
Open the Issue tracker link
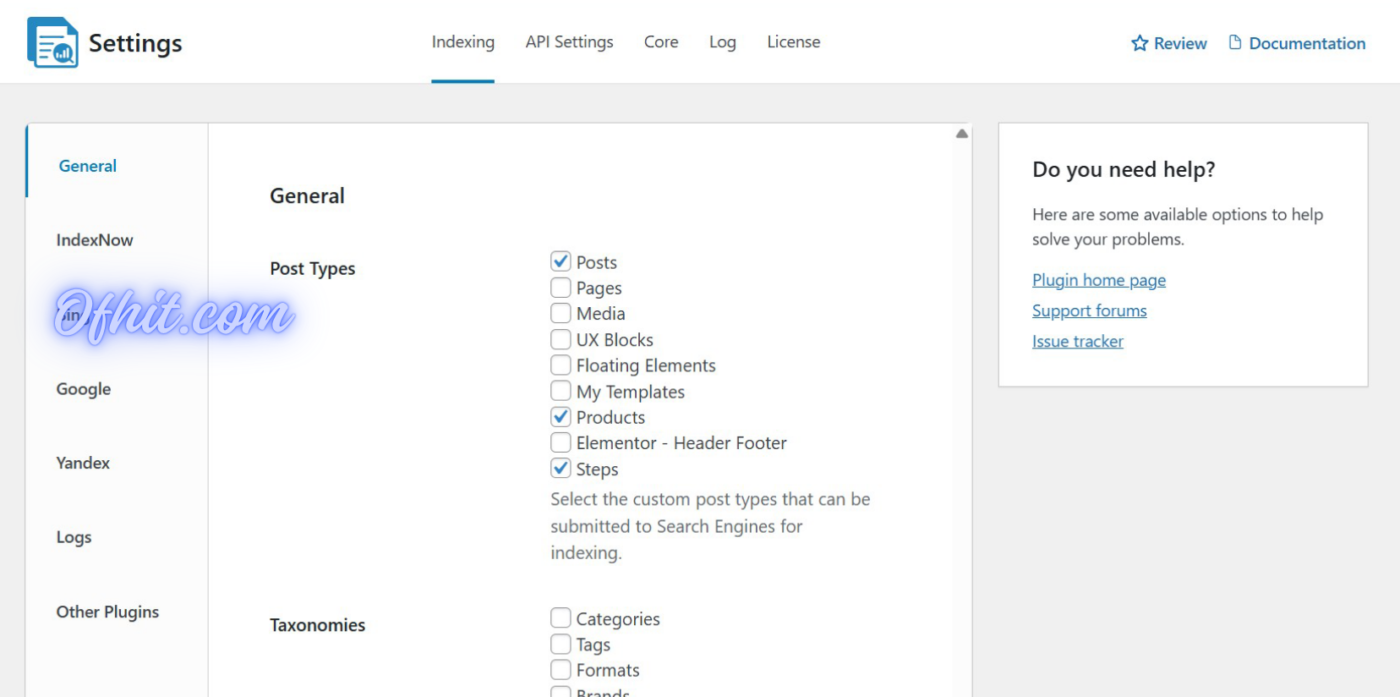pos(1077,341)
